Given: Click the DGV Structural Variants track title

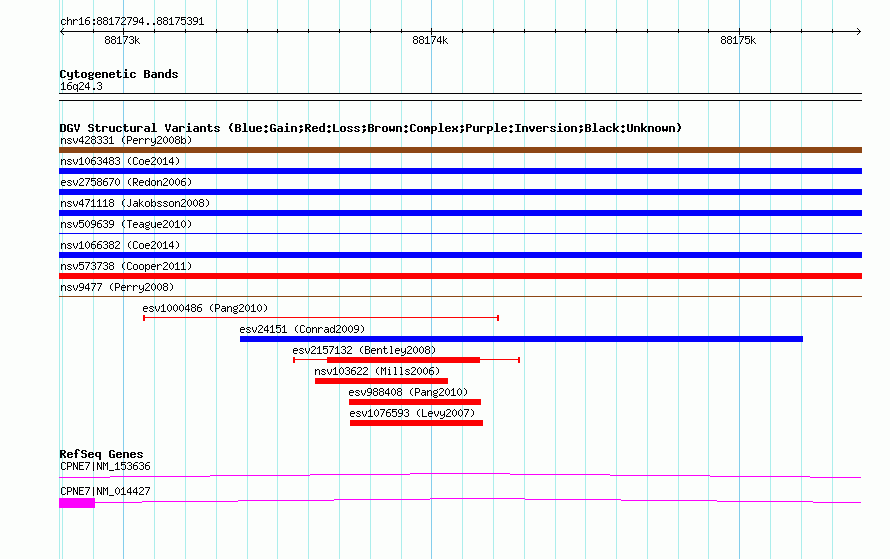Looking at the screenshot, I should click(370, 128).
